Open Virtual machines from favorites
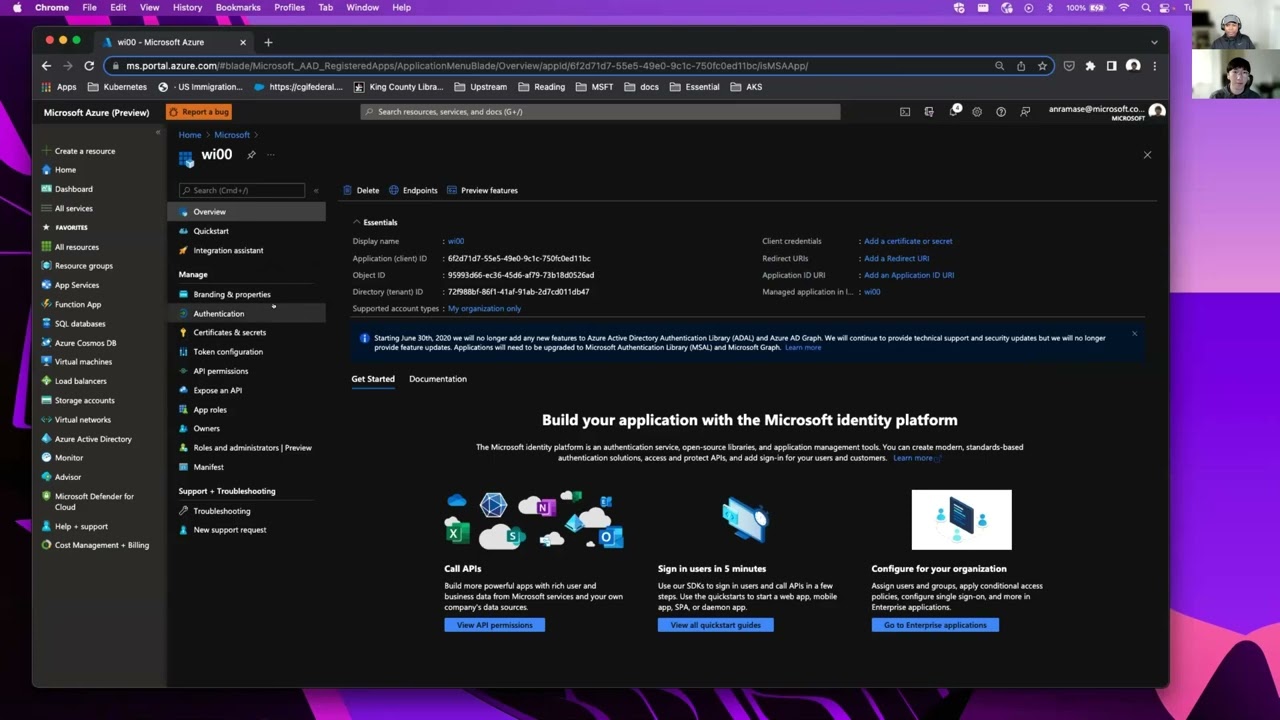Screen dimensions: 1280x720 (83, 362)
